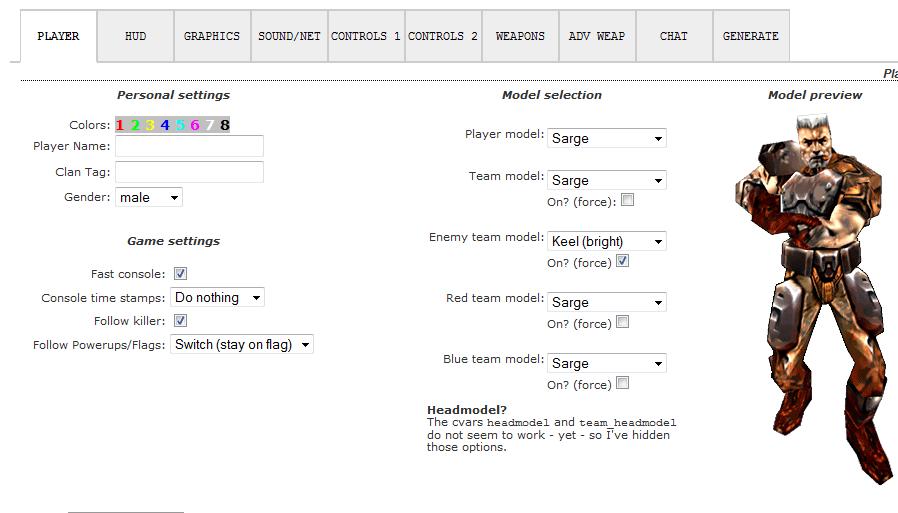The height and width of the screenshot is (513, 898).
Task: Open the Follow Powerups/Flags dropdown
Action: (242, 344)
